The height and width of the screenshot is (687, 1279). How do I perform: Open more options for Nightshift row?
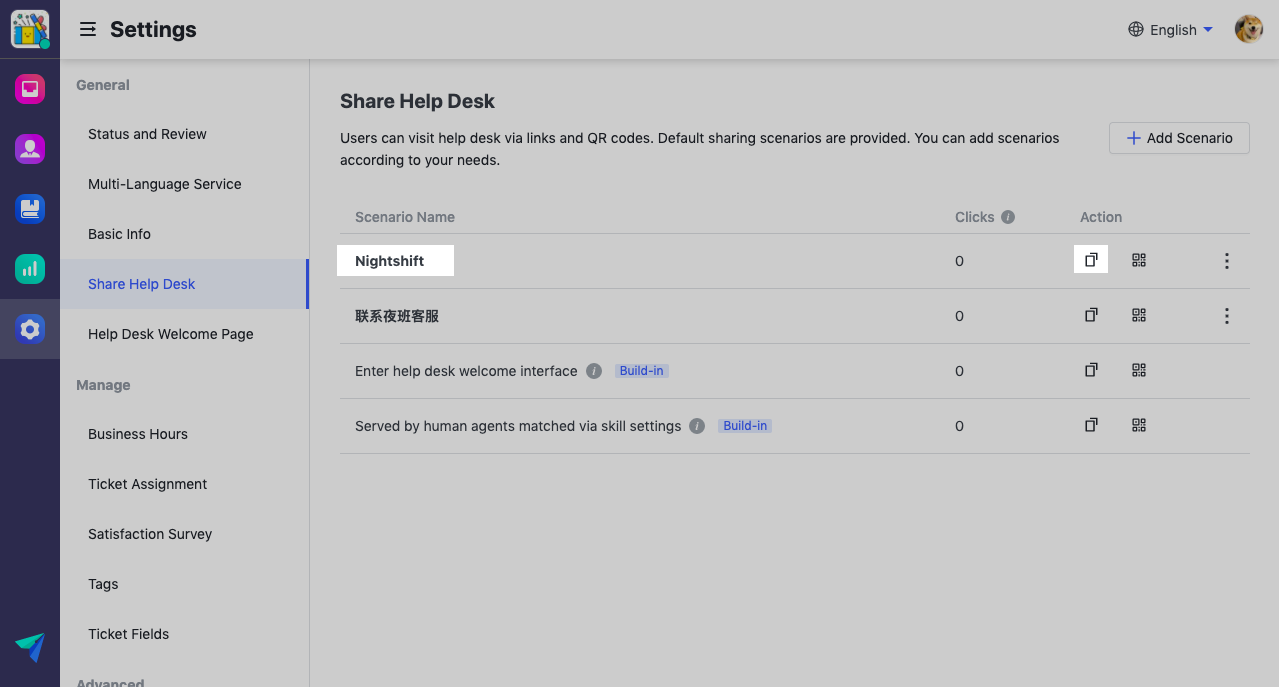pyautogui.click(x=1226, y=261)
